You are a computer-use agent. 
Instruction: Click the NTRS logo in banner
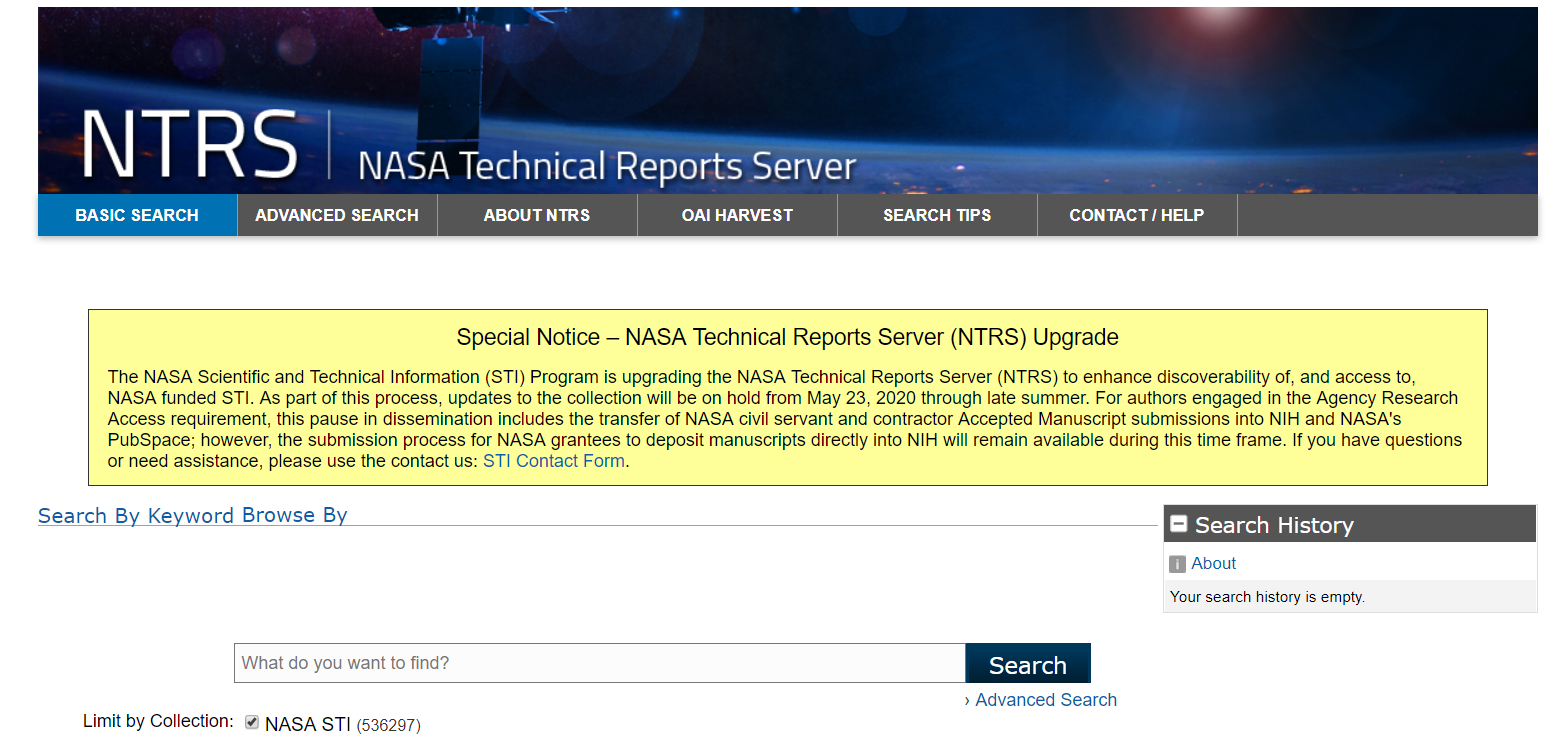tap(189, 145)
